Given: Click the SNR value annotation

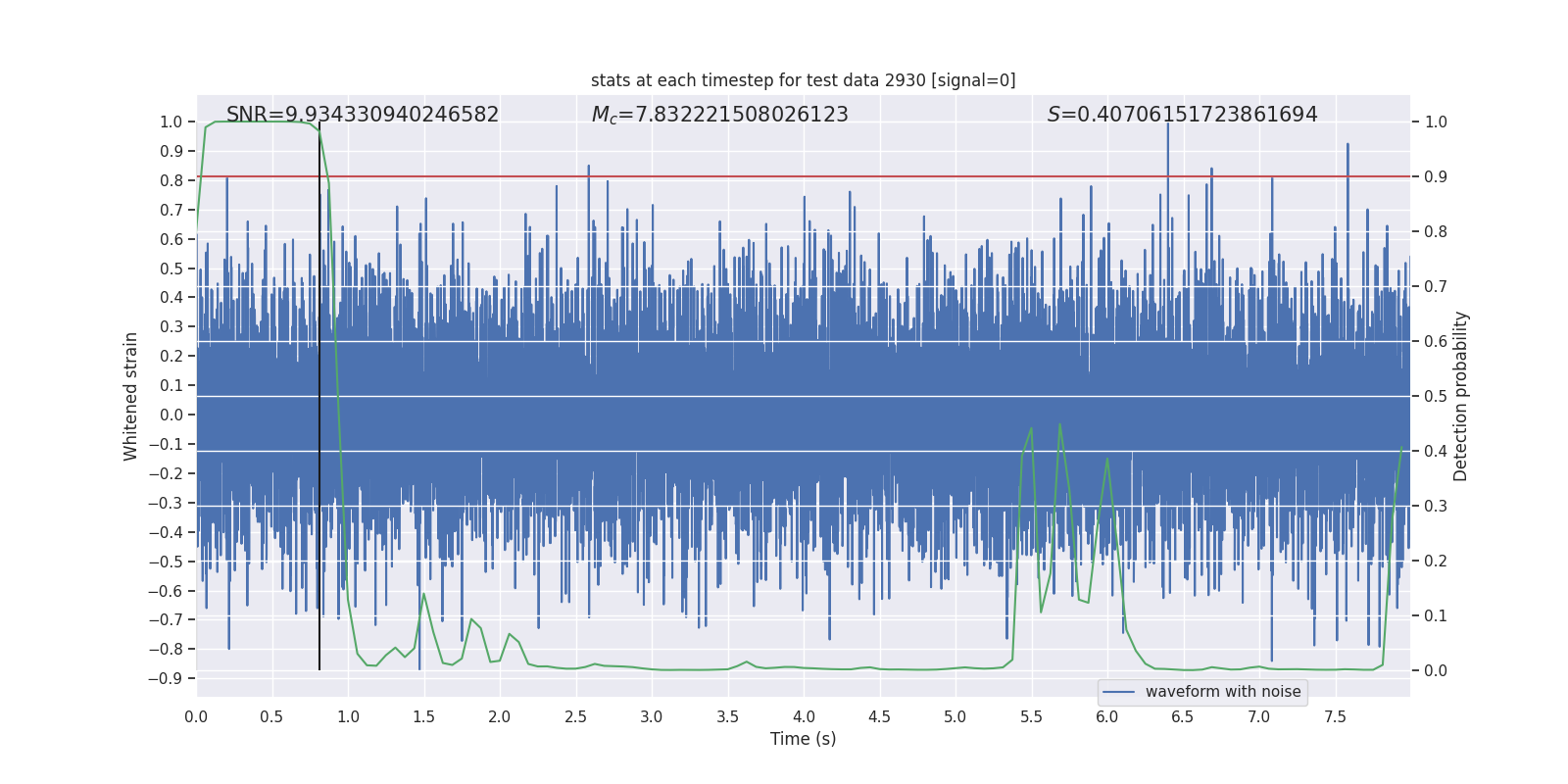Looking at the screenshot, I should (x=363, y=115).
